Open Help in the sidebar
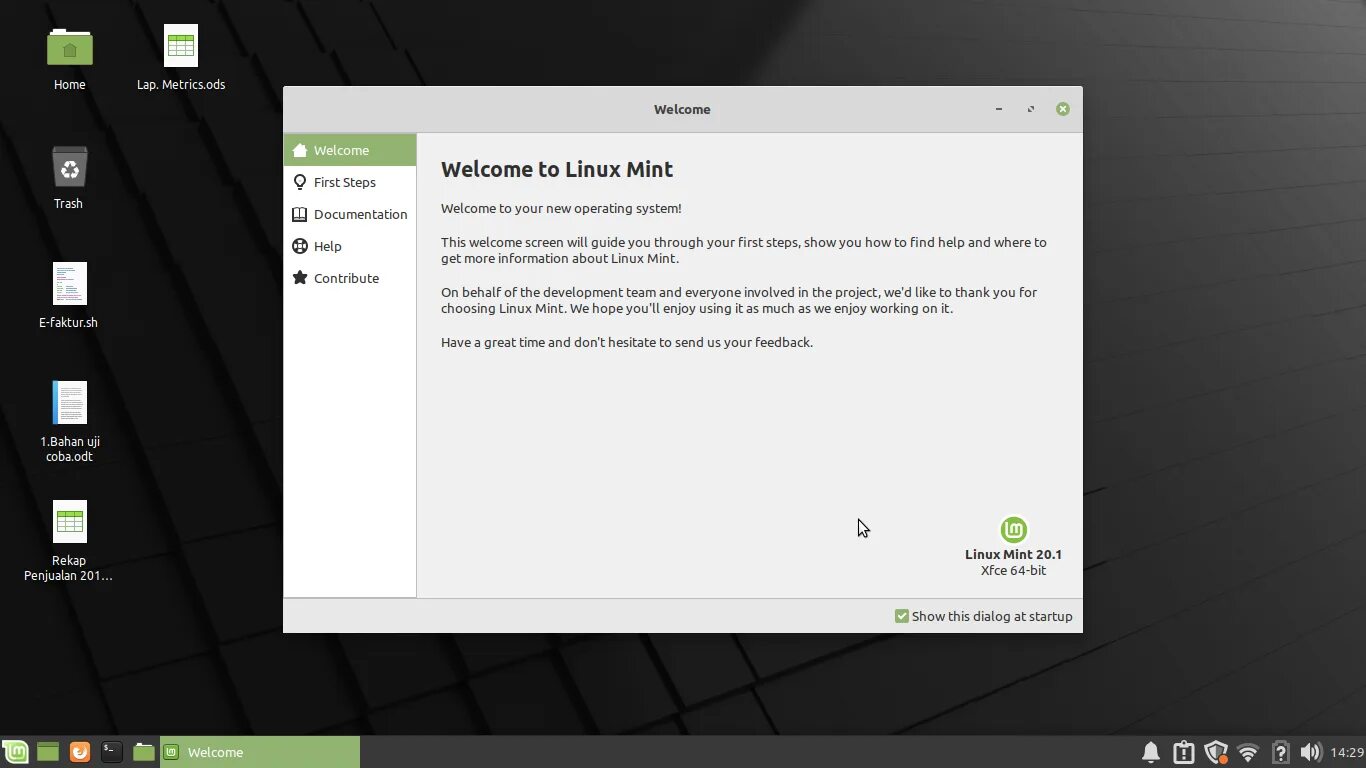1366x768 pixels. click(x=350, y=246)
